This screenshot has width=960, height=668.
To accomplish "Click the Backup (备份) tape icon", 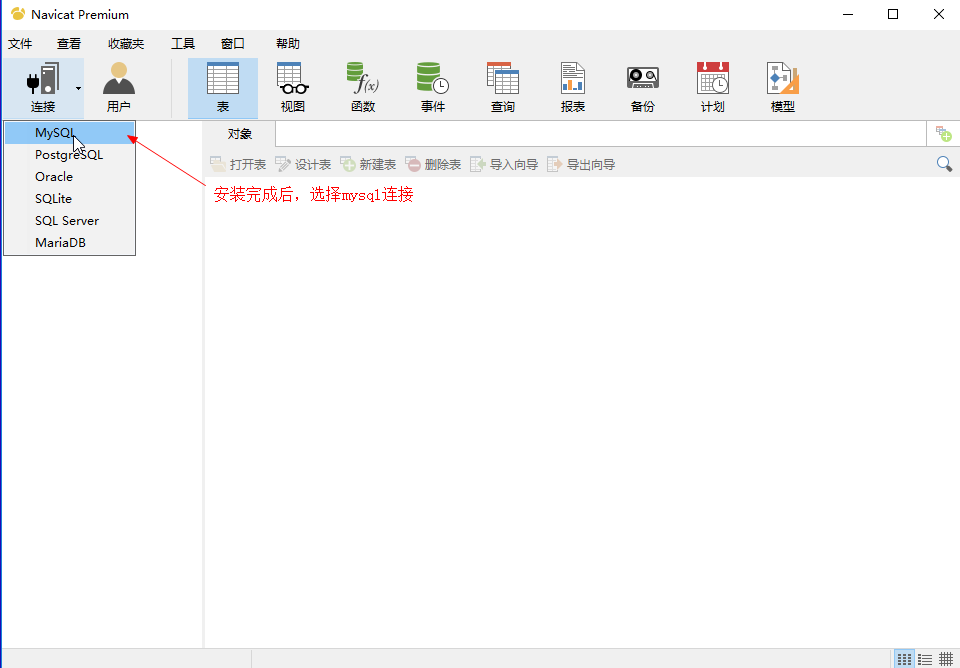I will (x=642, y=87).
